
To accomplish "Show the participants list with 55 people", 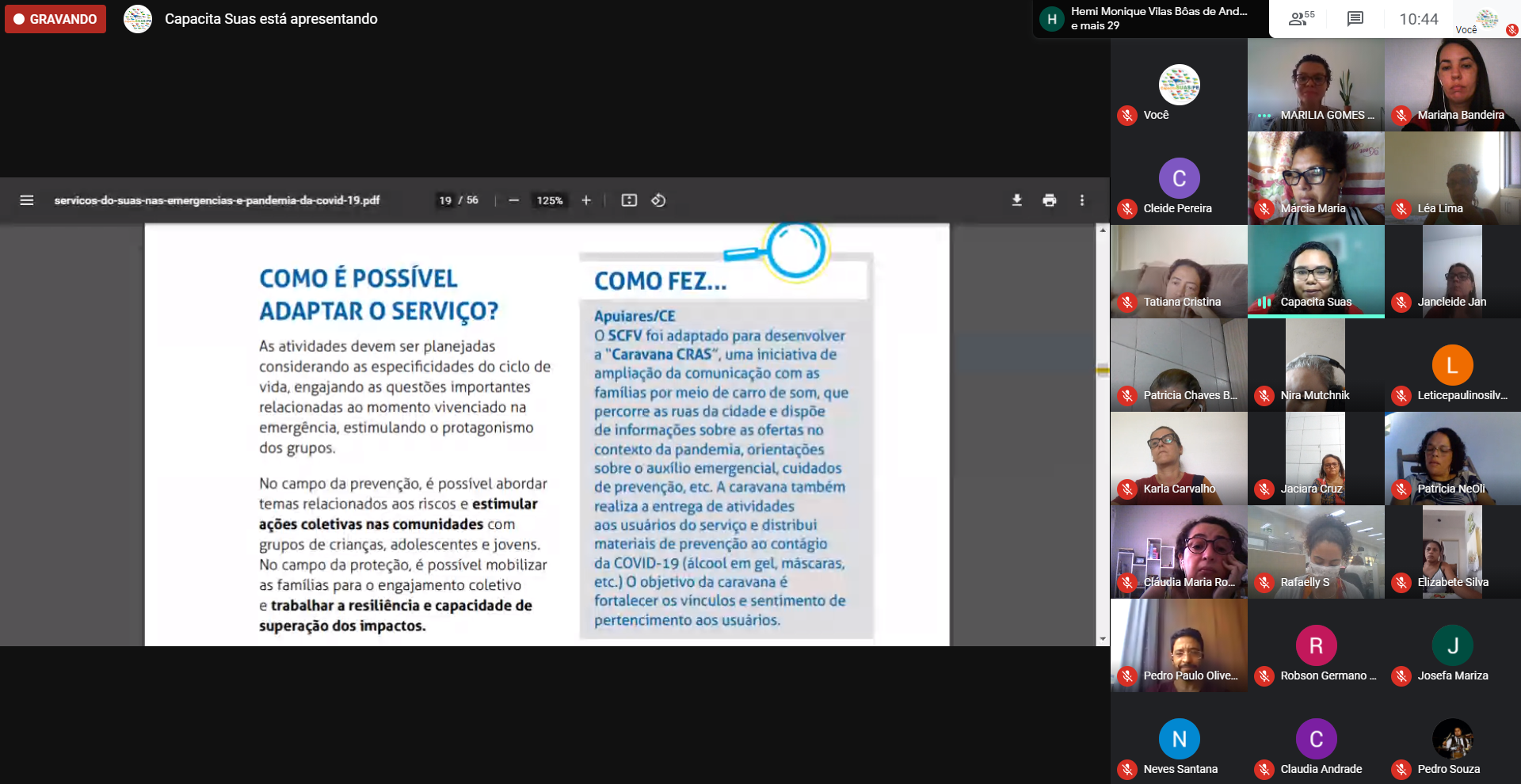I will coord(1300,19).
